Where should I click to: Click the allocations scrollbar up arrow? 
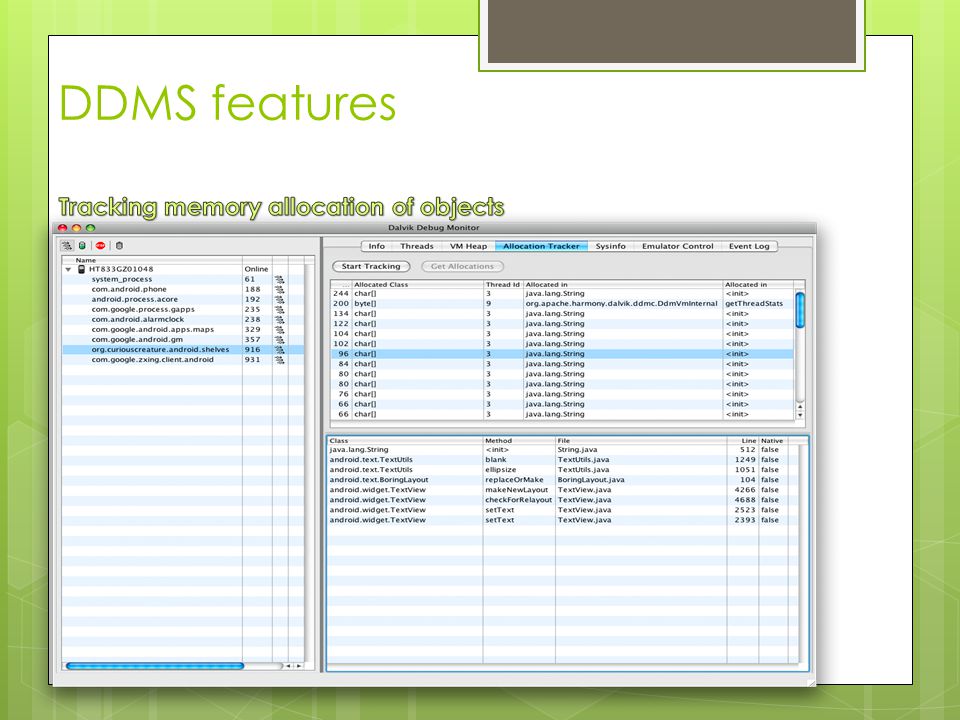[x=800, y=407]
